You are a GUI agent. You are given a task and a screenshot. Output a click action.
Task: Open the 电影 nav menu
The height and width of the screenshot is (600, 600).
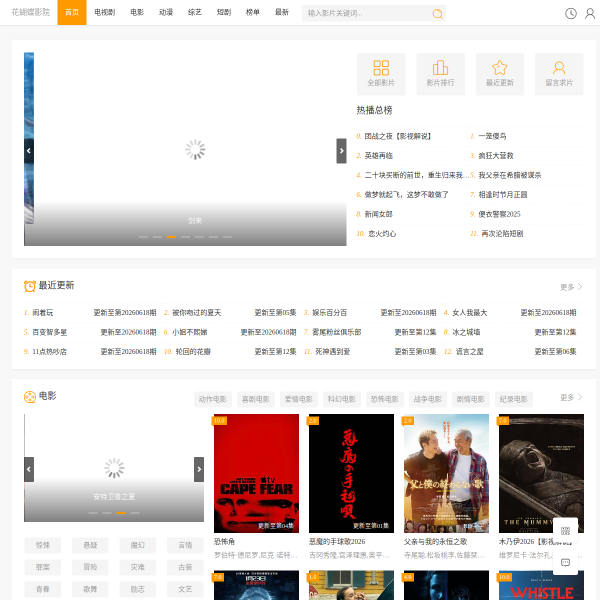pos(137,12)
